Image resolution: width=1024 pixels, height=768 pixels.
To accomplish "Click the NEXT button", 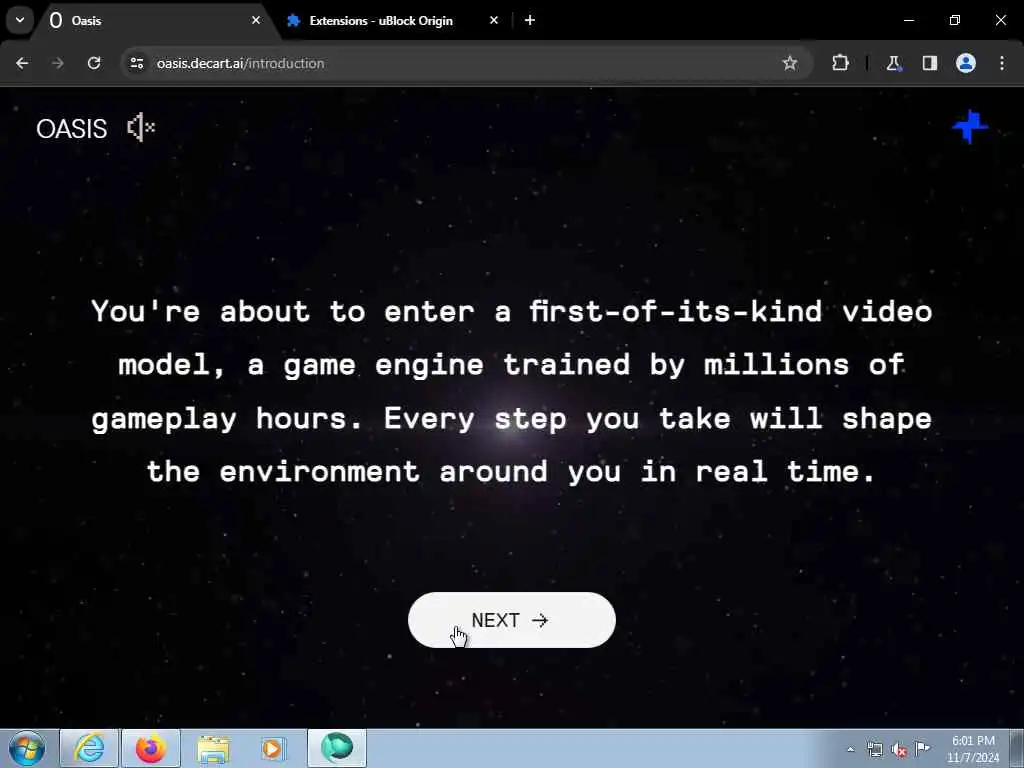I will [511, 620].
